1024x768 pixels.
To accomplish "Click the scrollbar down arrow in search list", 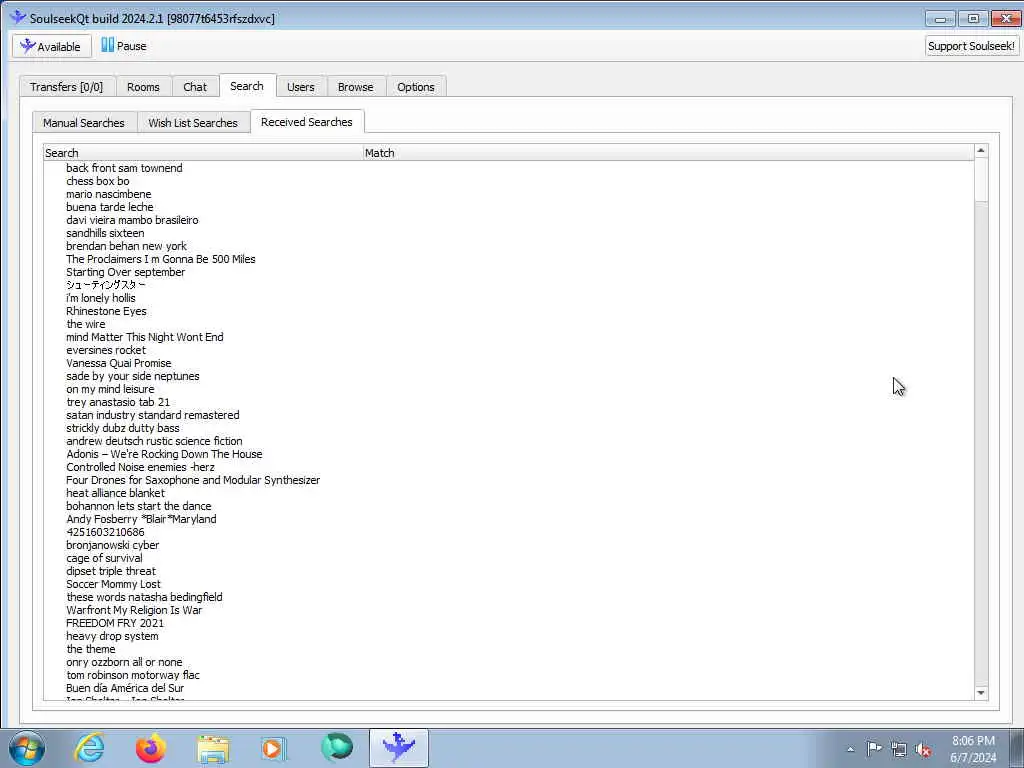I will click(980, 693).
